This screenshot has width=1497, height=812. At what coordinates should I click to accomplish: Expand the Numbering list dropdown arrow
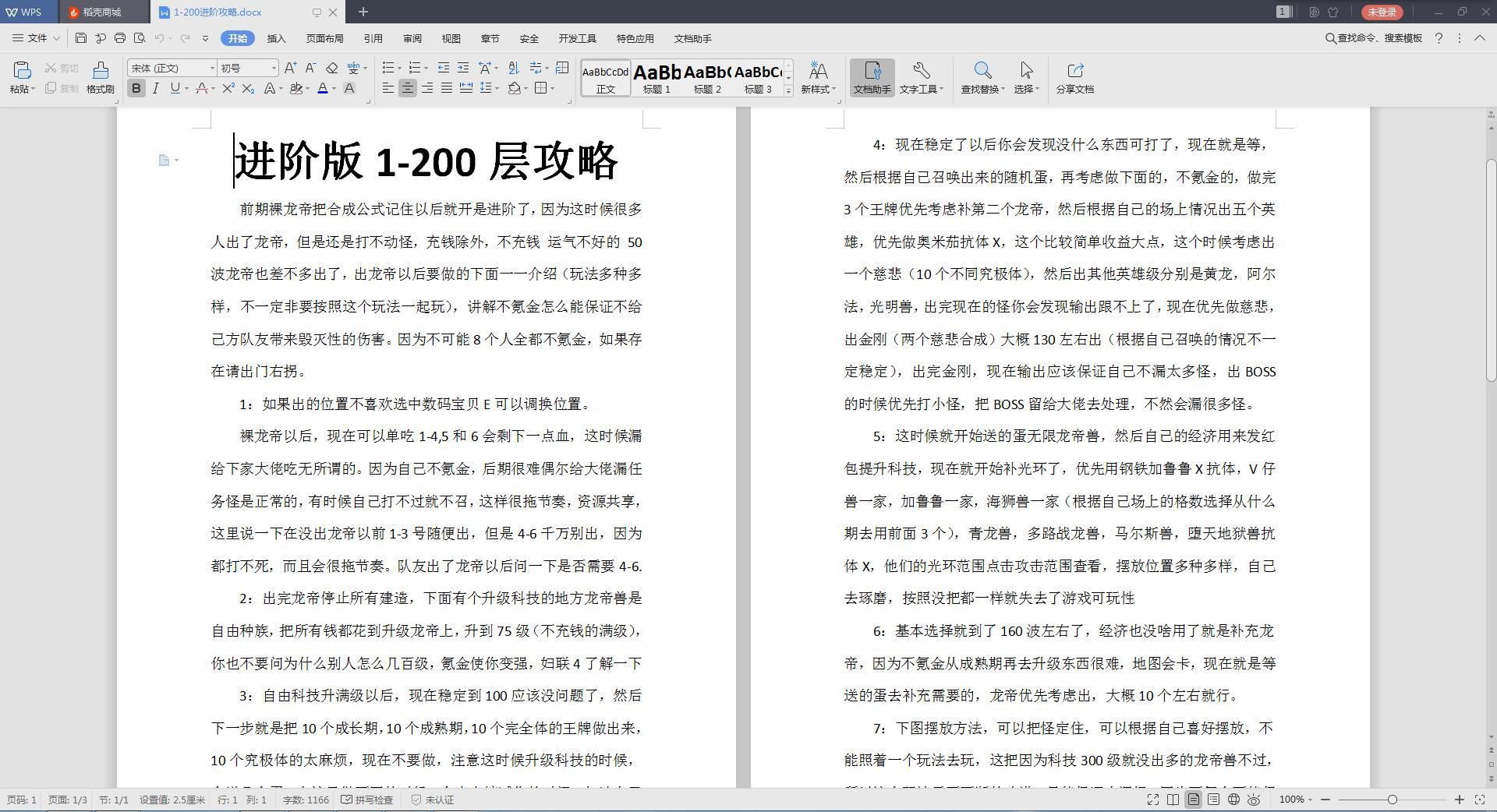426,69
